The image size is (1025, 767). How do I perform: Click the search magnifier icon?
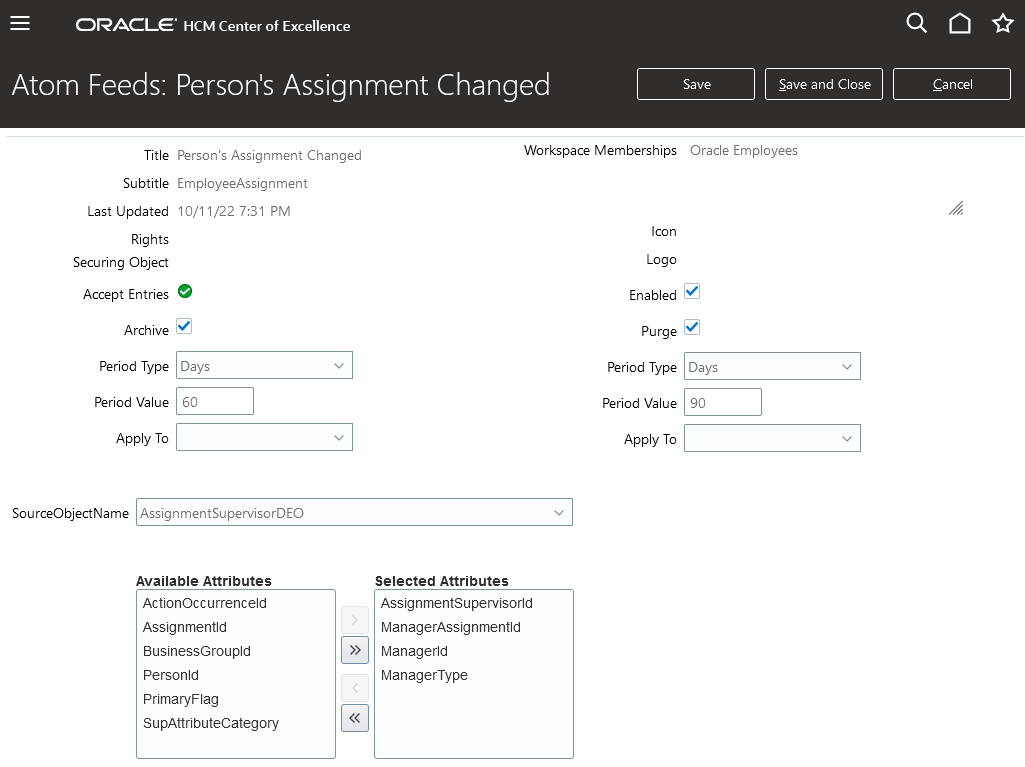point(916,23)
